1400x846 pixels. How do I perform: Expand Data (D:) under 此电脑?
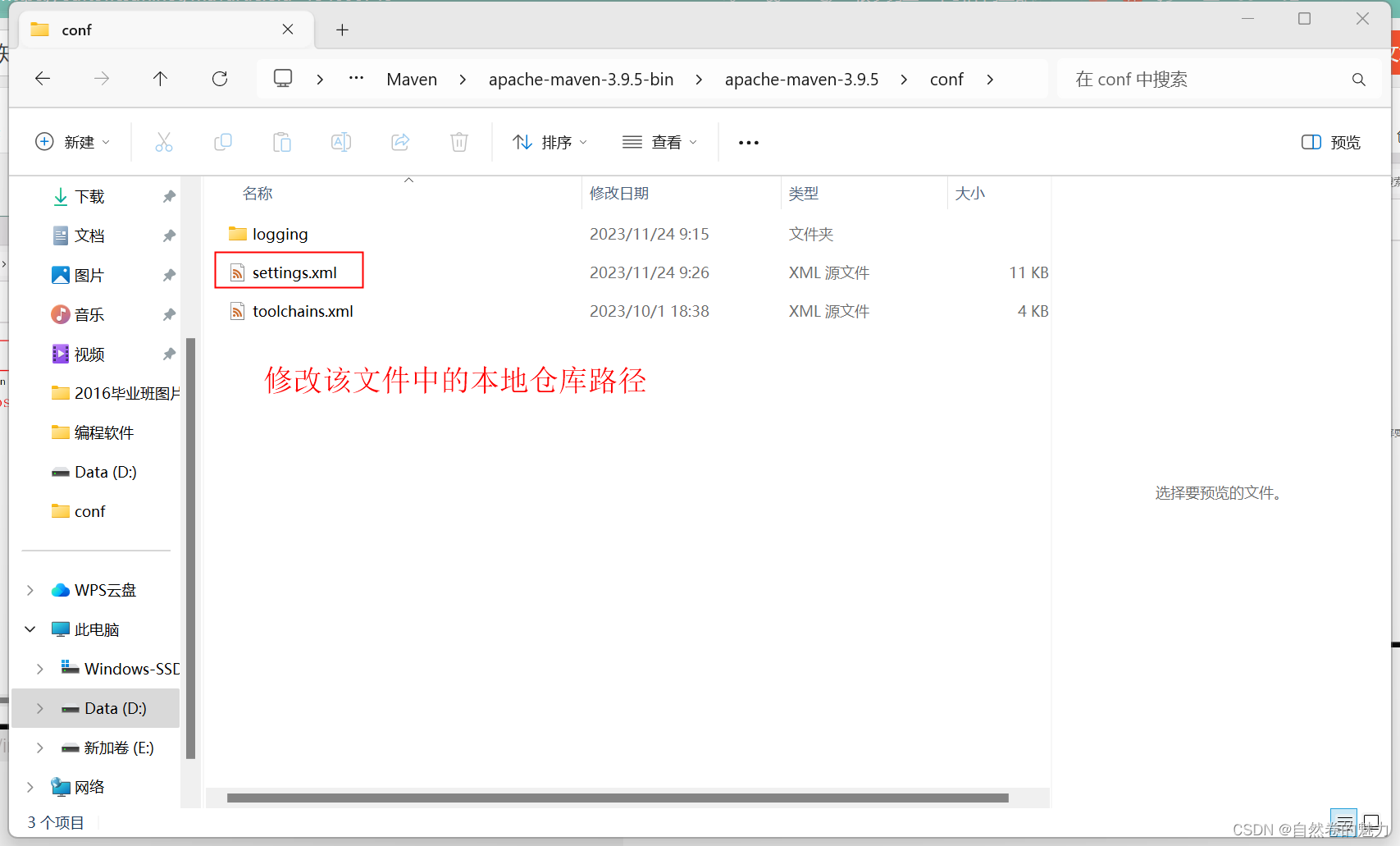click(x=40, y=708)
